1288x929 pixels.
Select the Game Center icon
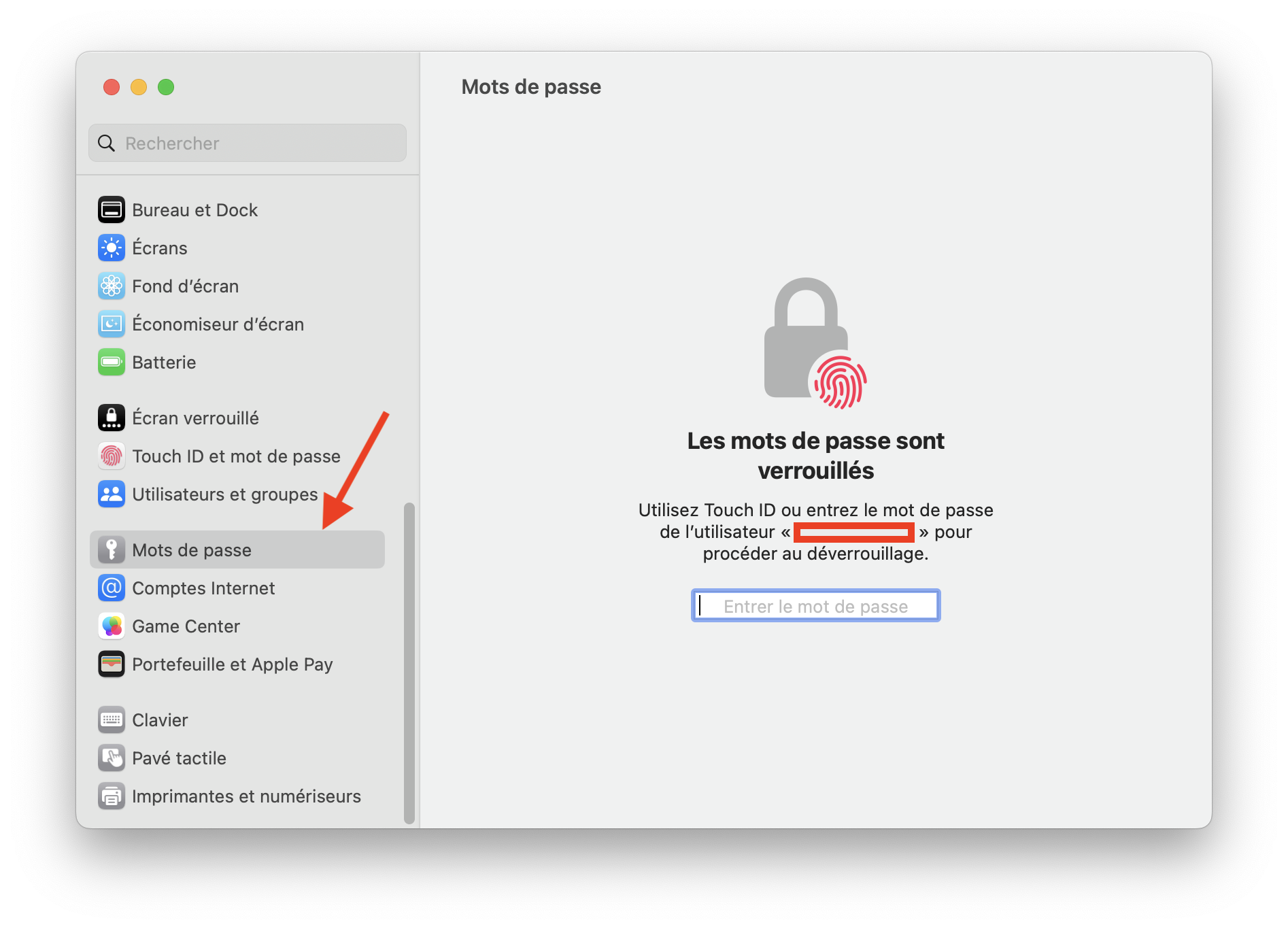112,626
